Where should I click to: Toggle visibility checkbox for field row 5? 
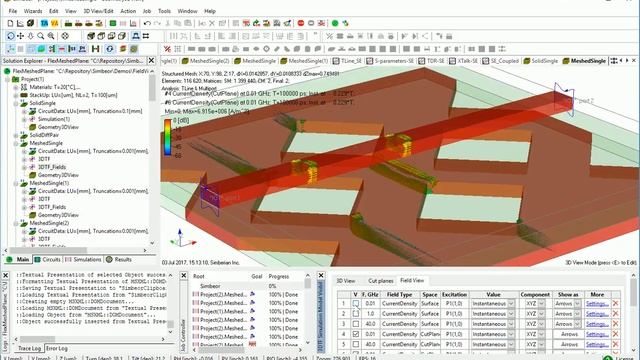(356, 344)
